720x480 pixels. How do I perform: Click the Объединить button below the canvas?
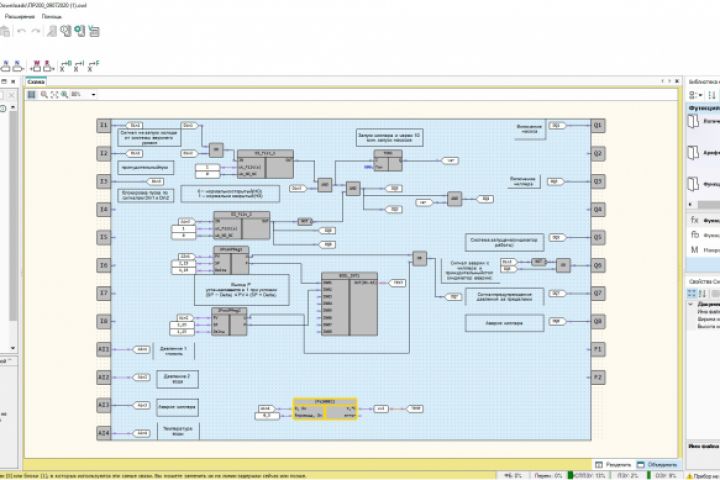658,465
